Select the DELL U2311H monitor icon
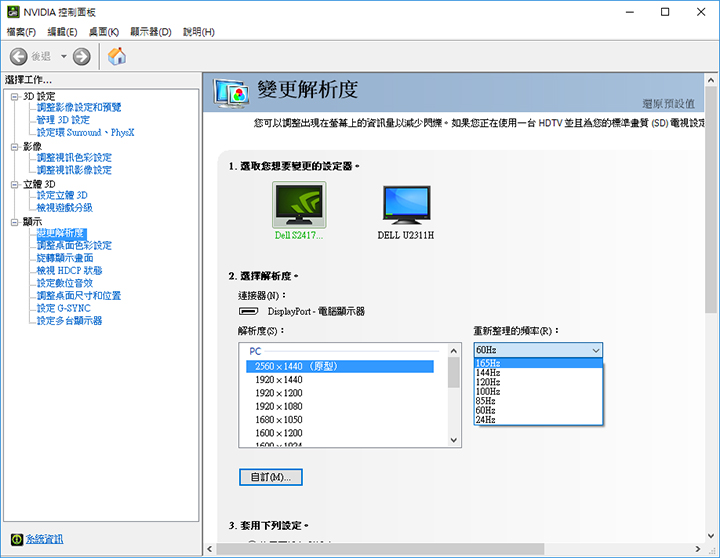Image resolution: width=720 pixels, height=558 pixels. point(406,204)
